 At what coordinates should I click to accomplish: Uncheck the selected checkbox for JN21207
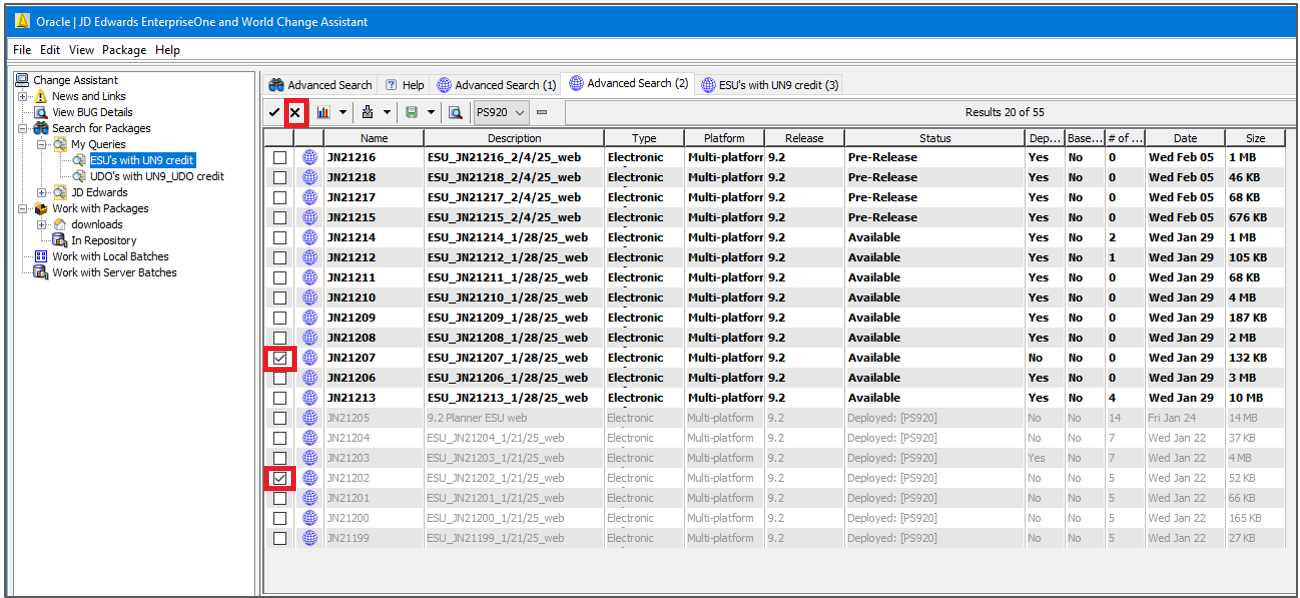click(x=280, y=357)
